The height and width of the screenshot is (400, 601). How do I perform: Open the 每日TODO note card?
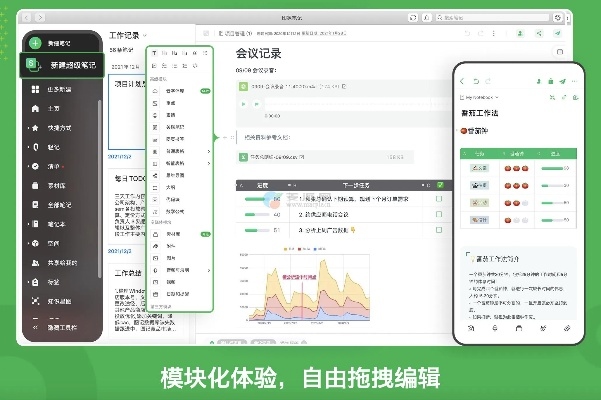point(127,205)
